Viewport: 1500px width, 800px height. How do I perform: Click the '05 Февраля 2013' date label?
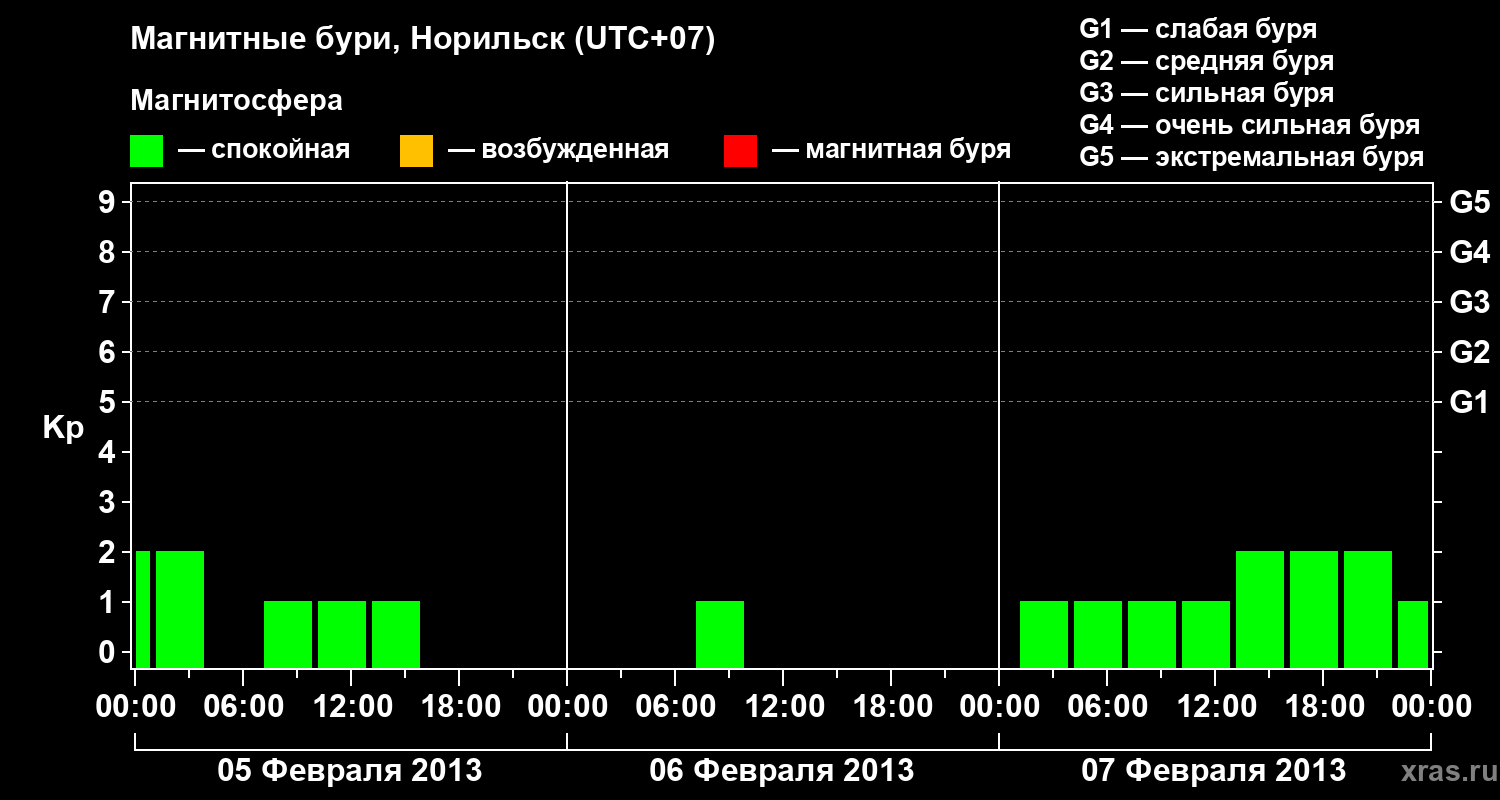pyautogui.click(x=350, y=771)
